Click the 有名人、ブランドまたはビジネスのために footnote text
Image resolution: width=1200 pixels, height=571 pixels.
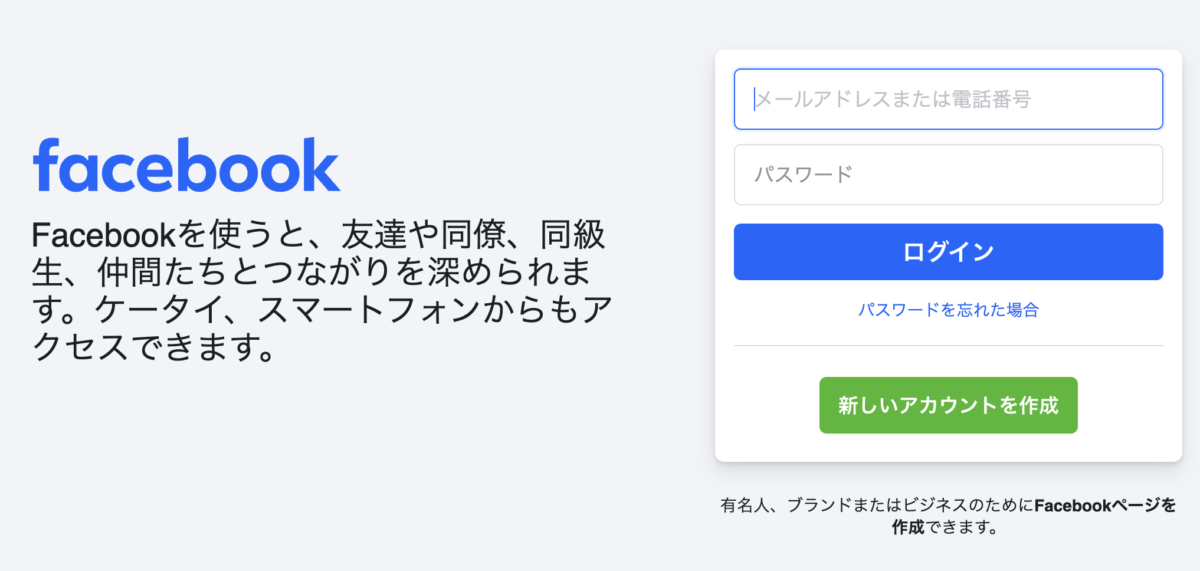click(876, 505)
